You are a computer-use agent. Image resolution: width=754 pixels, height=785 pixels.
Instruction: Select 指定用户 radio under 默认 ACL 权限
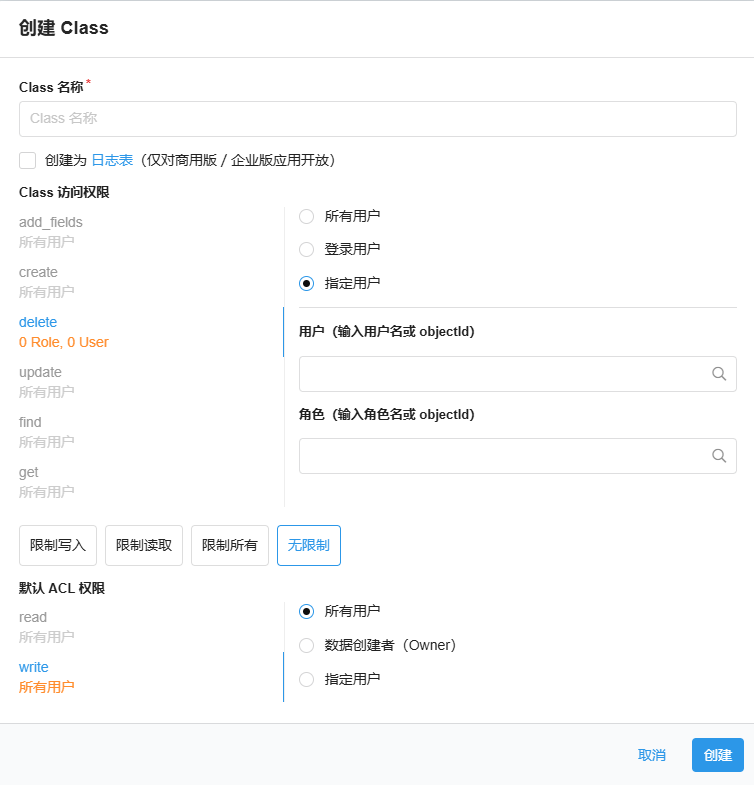point(307,679)
